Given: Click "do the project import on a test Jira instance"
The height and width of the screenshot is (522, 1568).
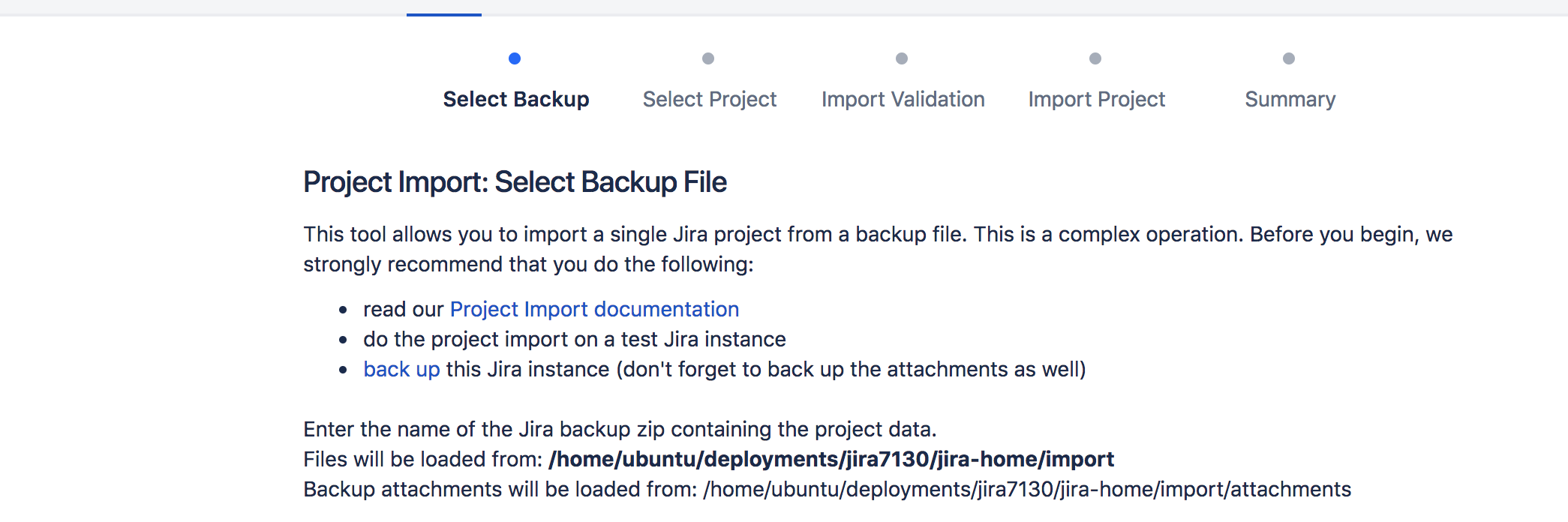Looking at the screenshot, I should click(575, 339).
